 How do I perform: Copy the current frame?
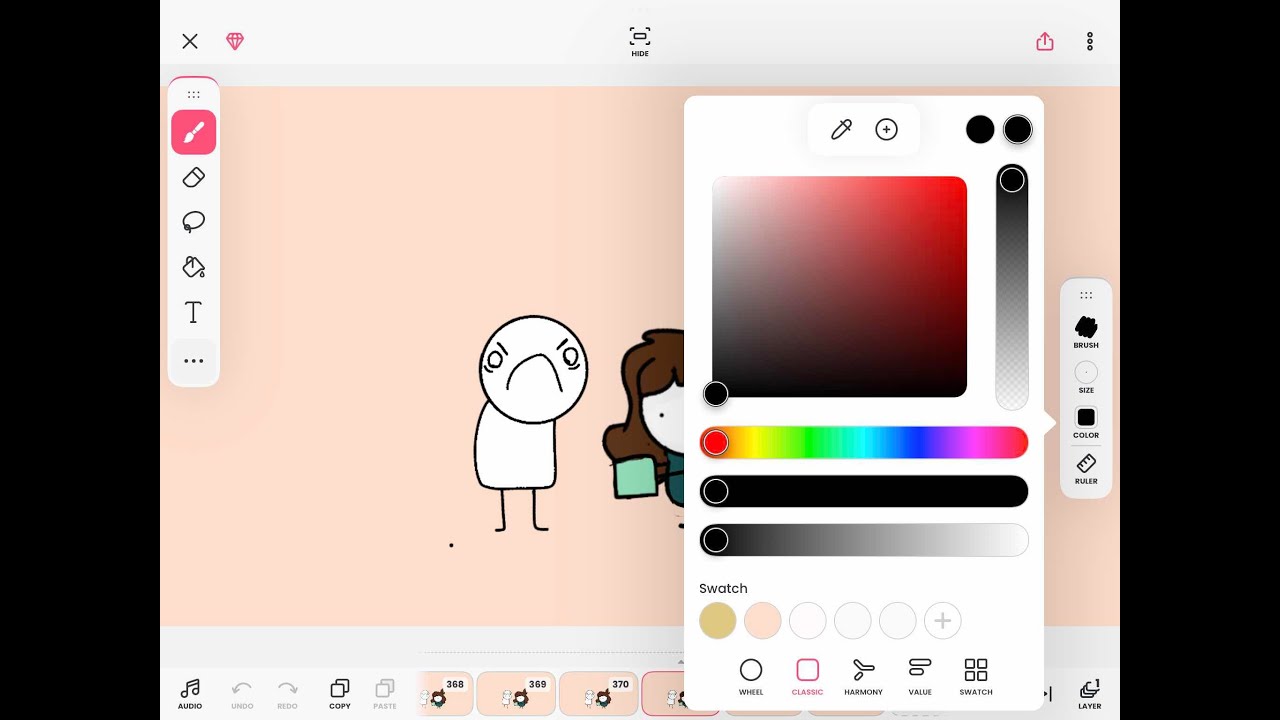pyautogui.click(x=340, y=693)
